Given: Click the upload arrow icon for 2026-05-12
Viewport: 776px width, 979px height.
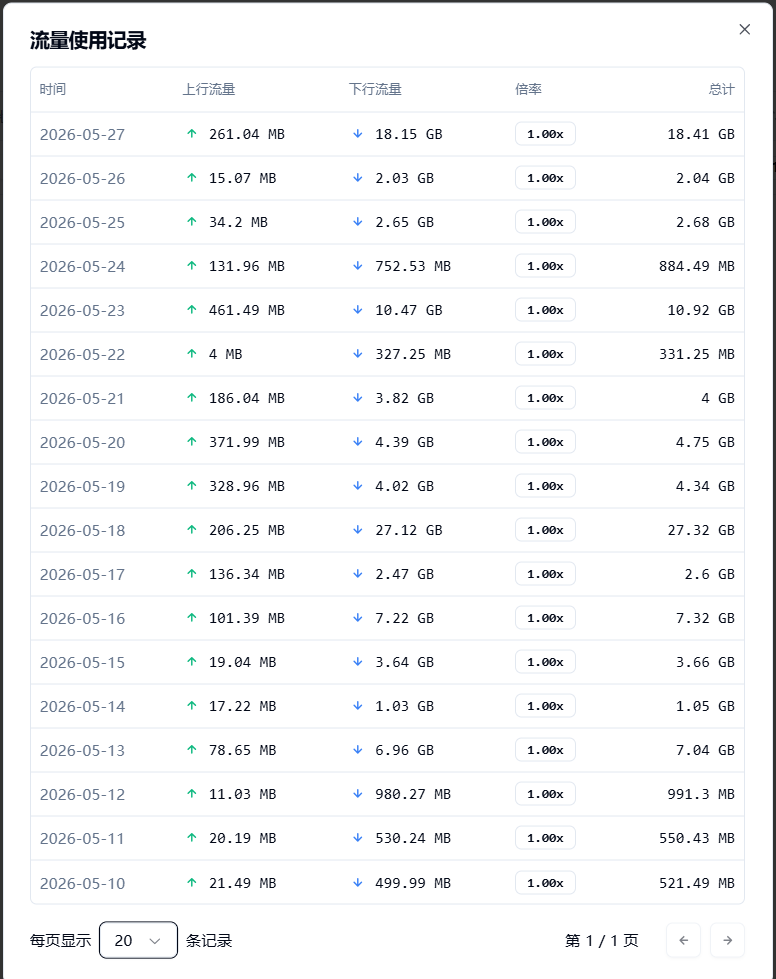Looking at the screenshot, I should click(x=192, y=794).
